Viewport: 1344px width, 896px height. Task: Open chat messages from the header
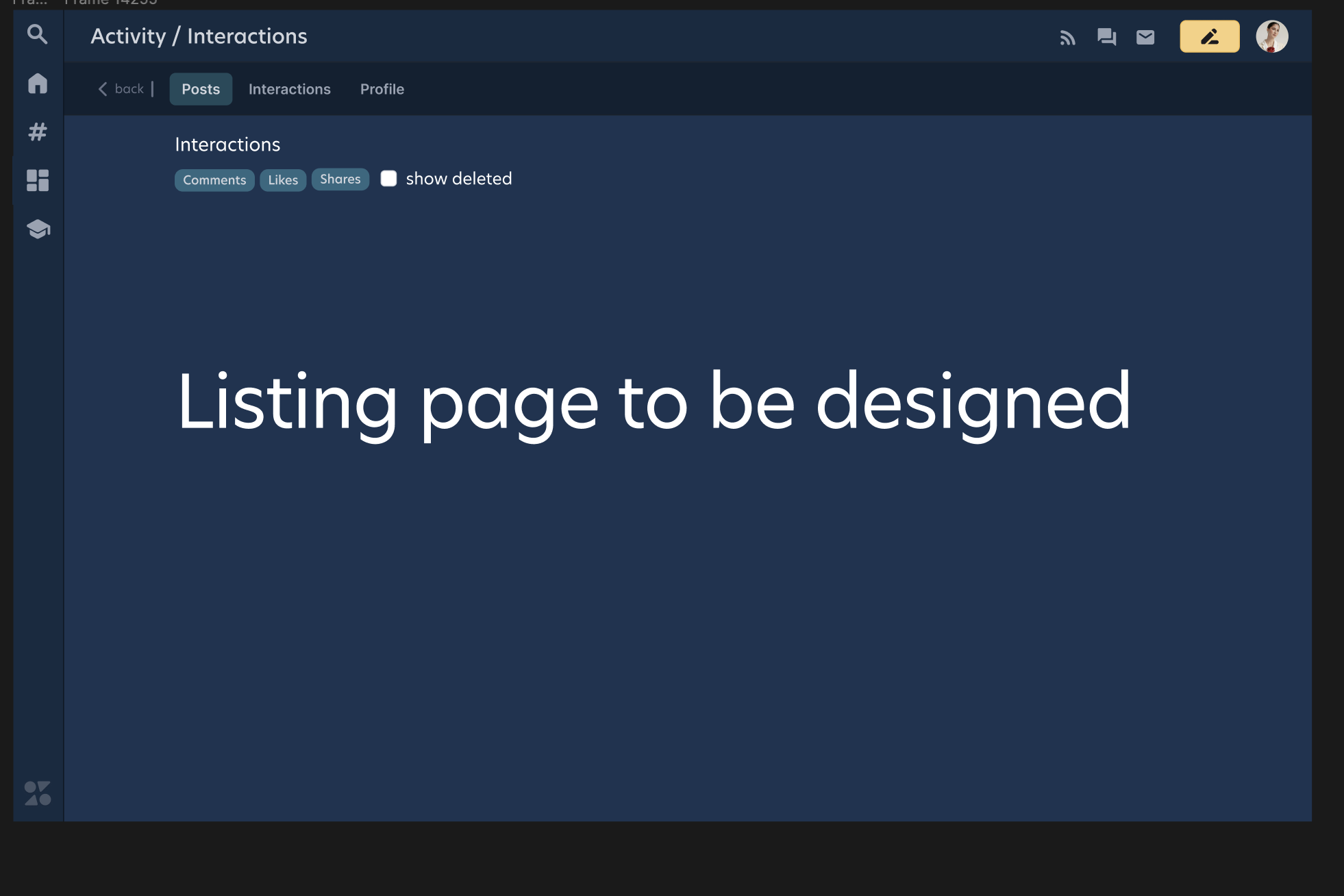point(1108,38)
